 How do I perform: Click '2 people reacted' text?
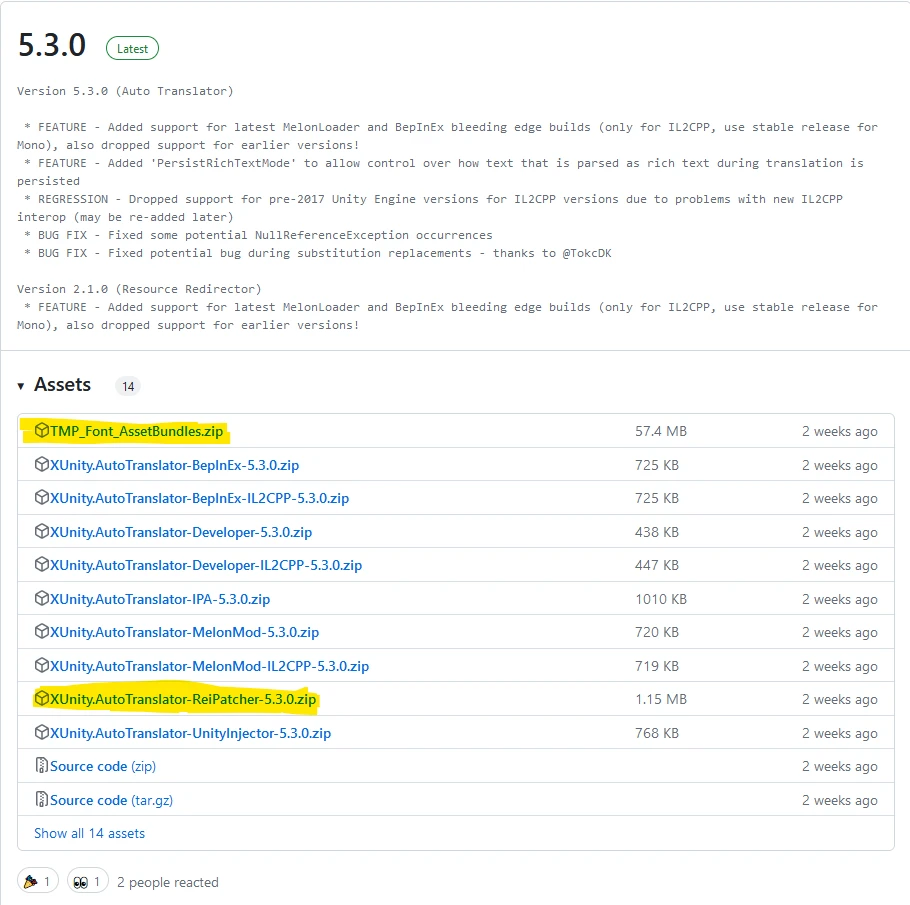(168, 882)
